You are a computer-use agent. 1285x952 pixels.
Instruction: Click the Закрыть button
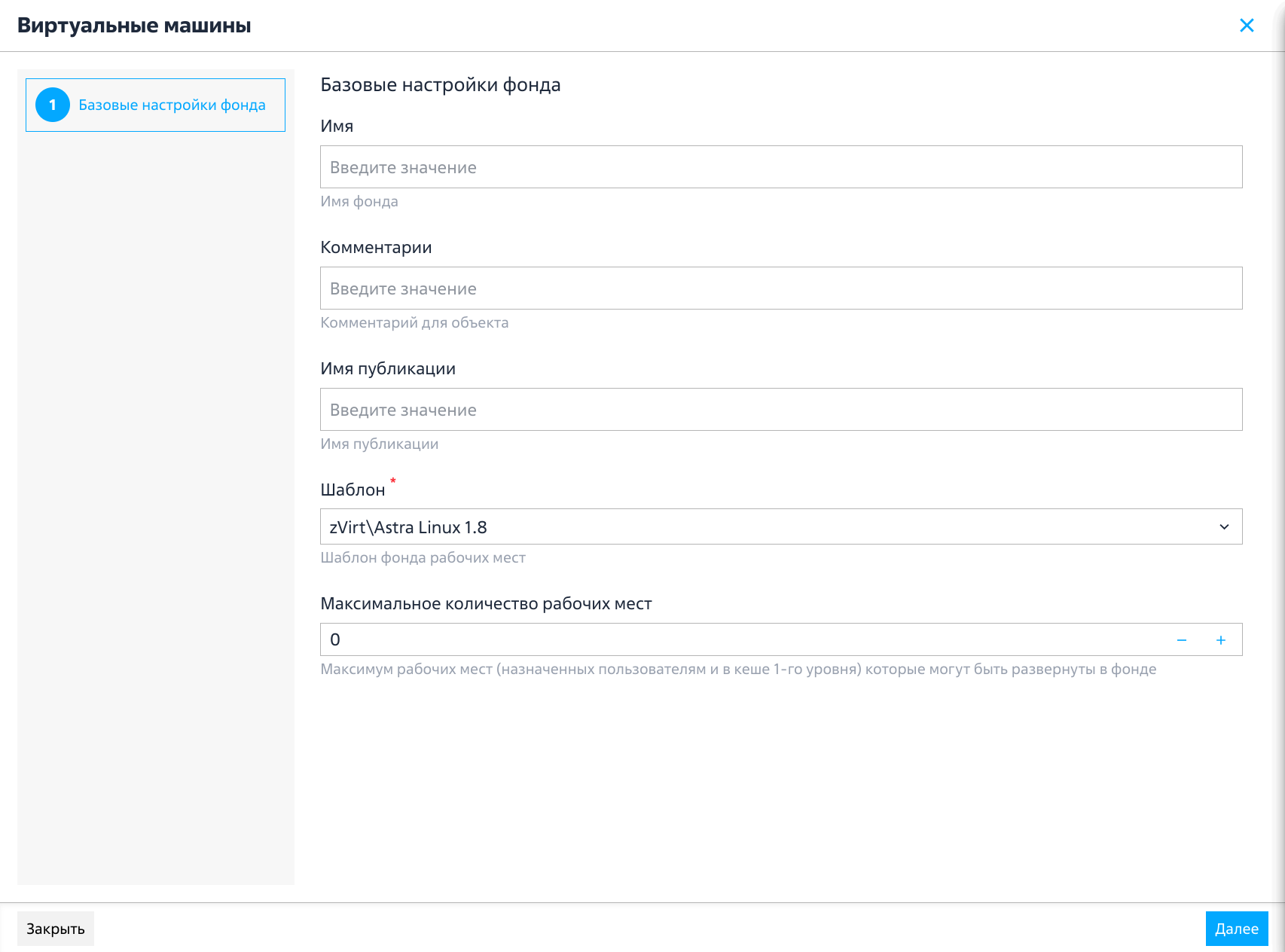point(56,929)
